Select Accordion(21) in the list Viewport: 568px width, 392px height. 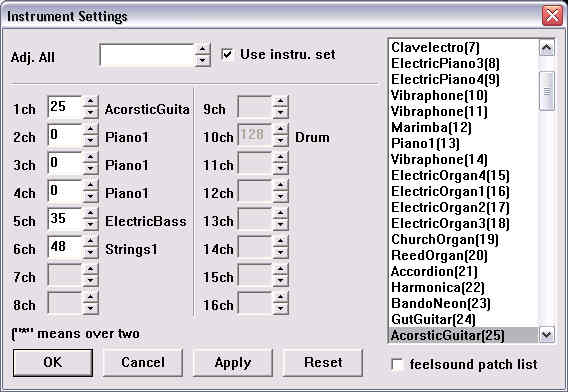click(463, 271)
